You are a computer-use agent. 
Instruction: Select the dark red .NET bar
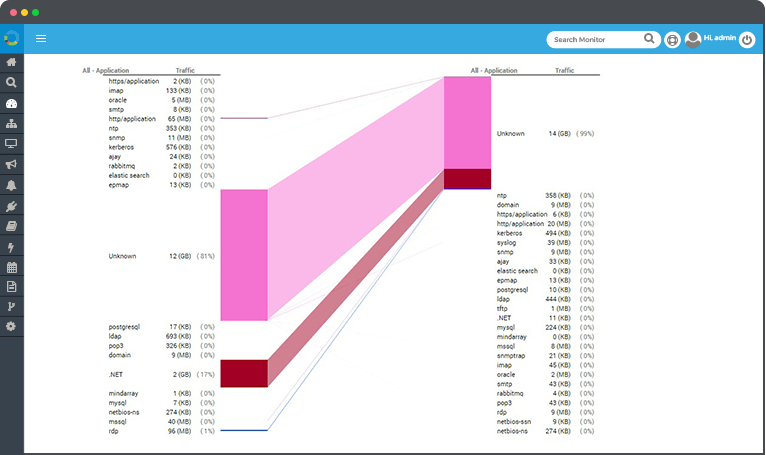pos(244,373)
